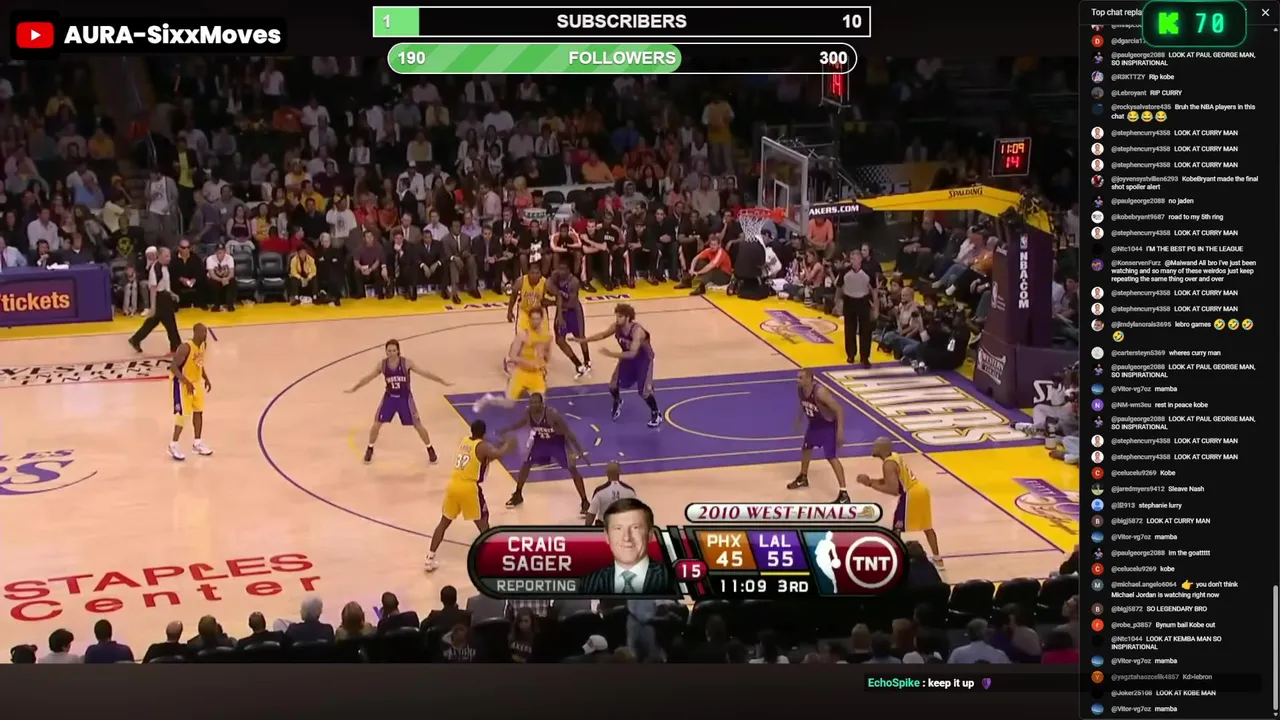
Task: Click the chat message 'Rip kobe'
Action: 1161,77
